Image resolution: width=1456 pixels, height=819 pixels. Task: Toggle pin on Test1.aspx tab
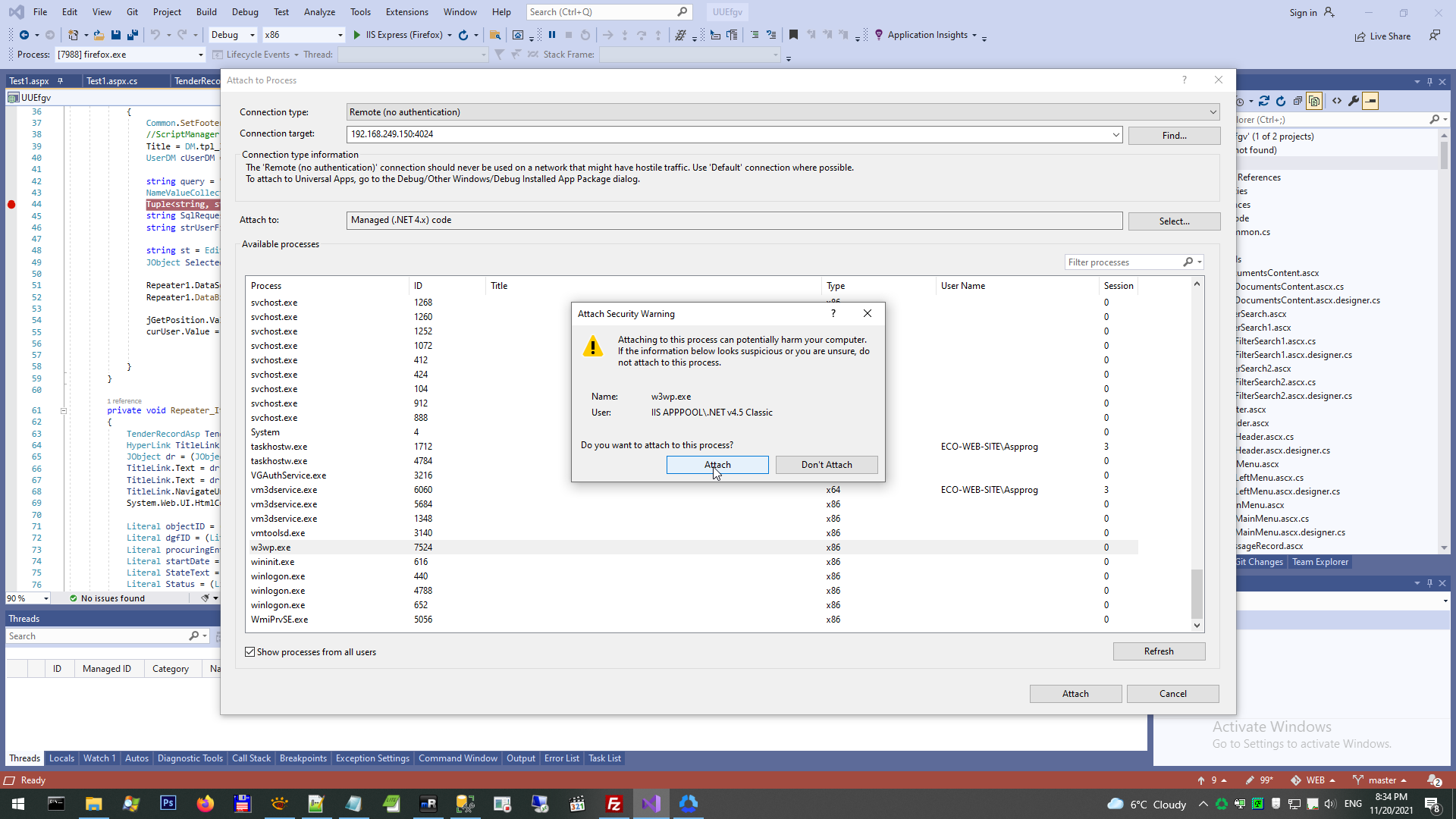pyautogui.click(x=60, y=81)
